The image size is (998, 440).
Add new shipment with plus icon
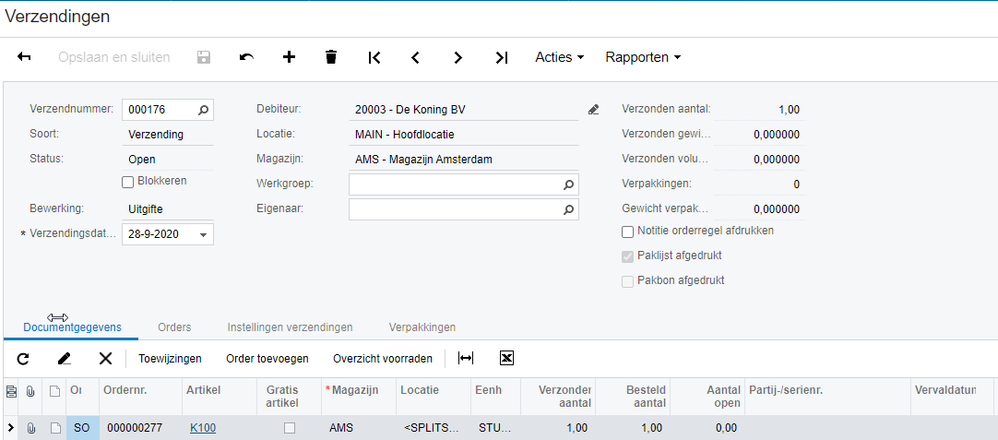(x=289, y=58)
